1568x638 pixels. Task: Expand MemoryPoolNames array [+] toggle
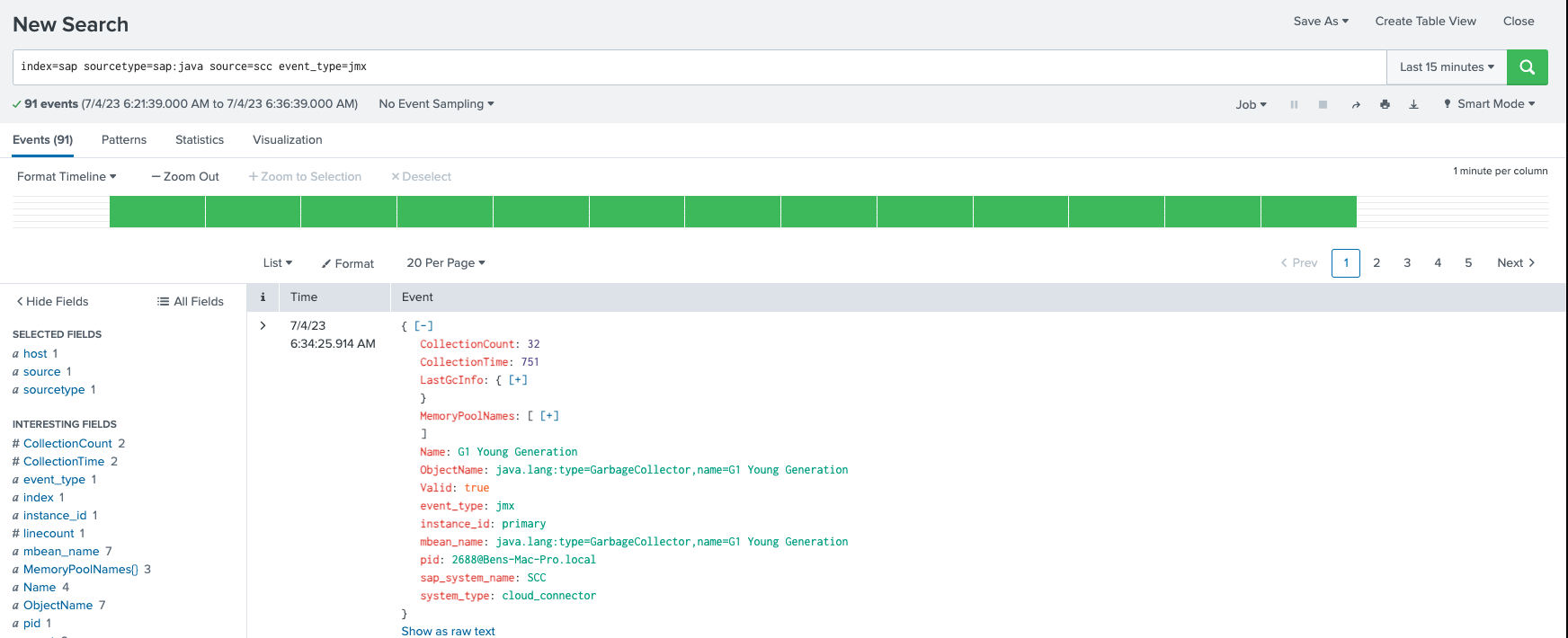click(x=549, y=416)
